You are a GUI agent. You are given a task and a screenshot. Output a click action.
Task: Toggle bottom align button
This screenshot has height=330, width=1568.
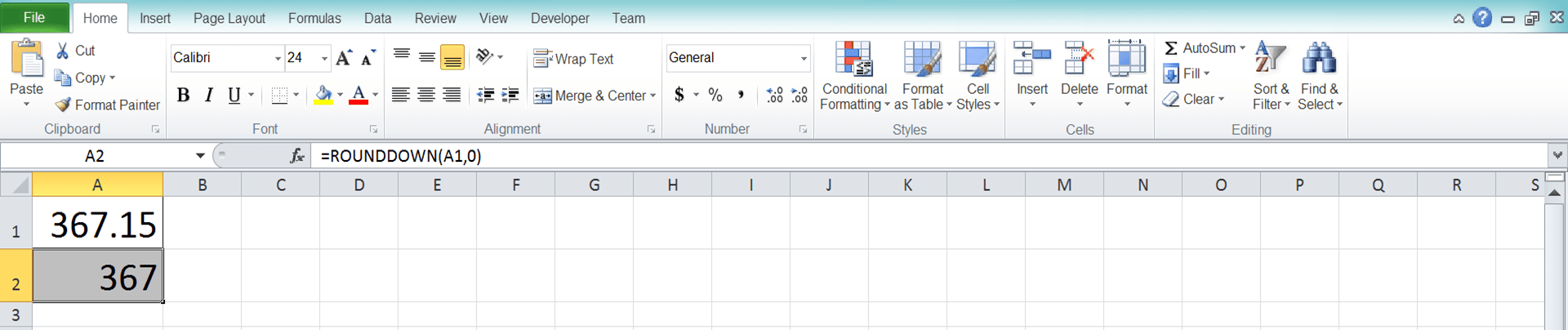click(452, 57)
